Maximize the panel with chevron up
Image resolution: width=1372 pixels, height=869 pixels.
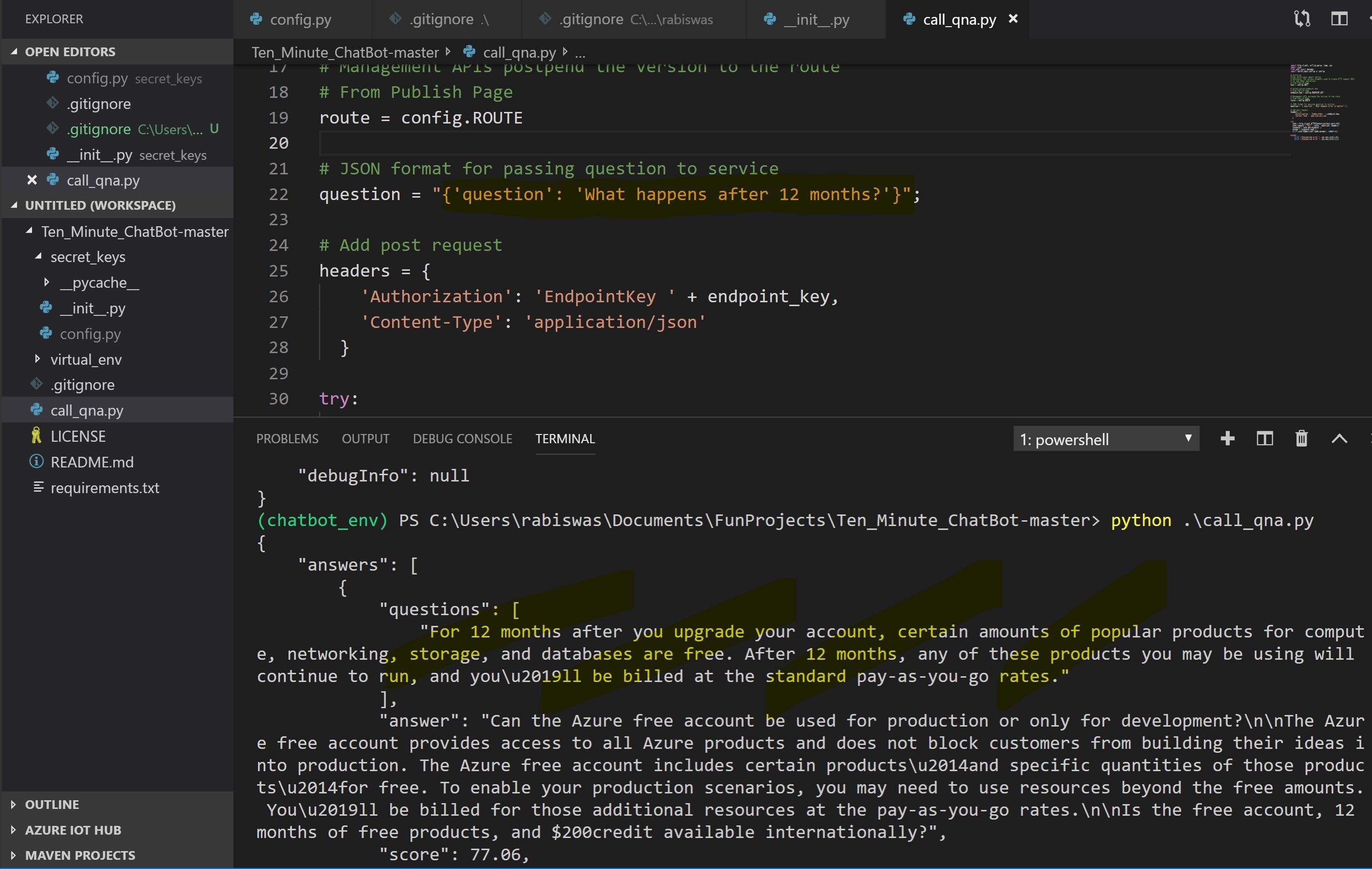tap(1339, 438)
